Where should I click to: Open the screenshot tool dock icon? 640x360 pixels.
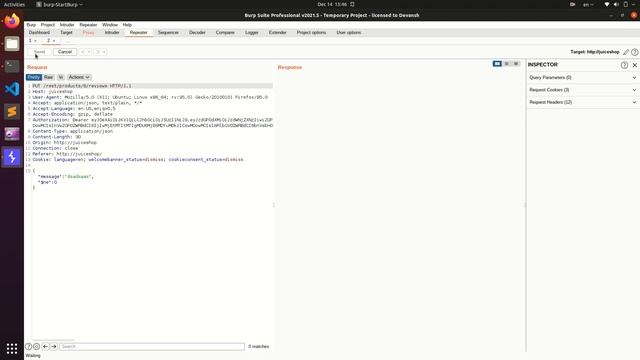[12, 134]
